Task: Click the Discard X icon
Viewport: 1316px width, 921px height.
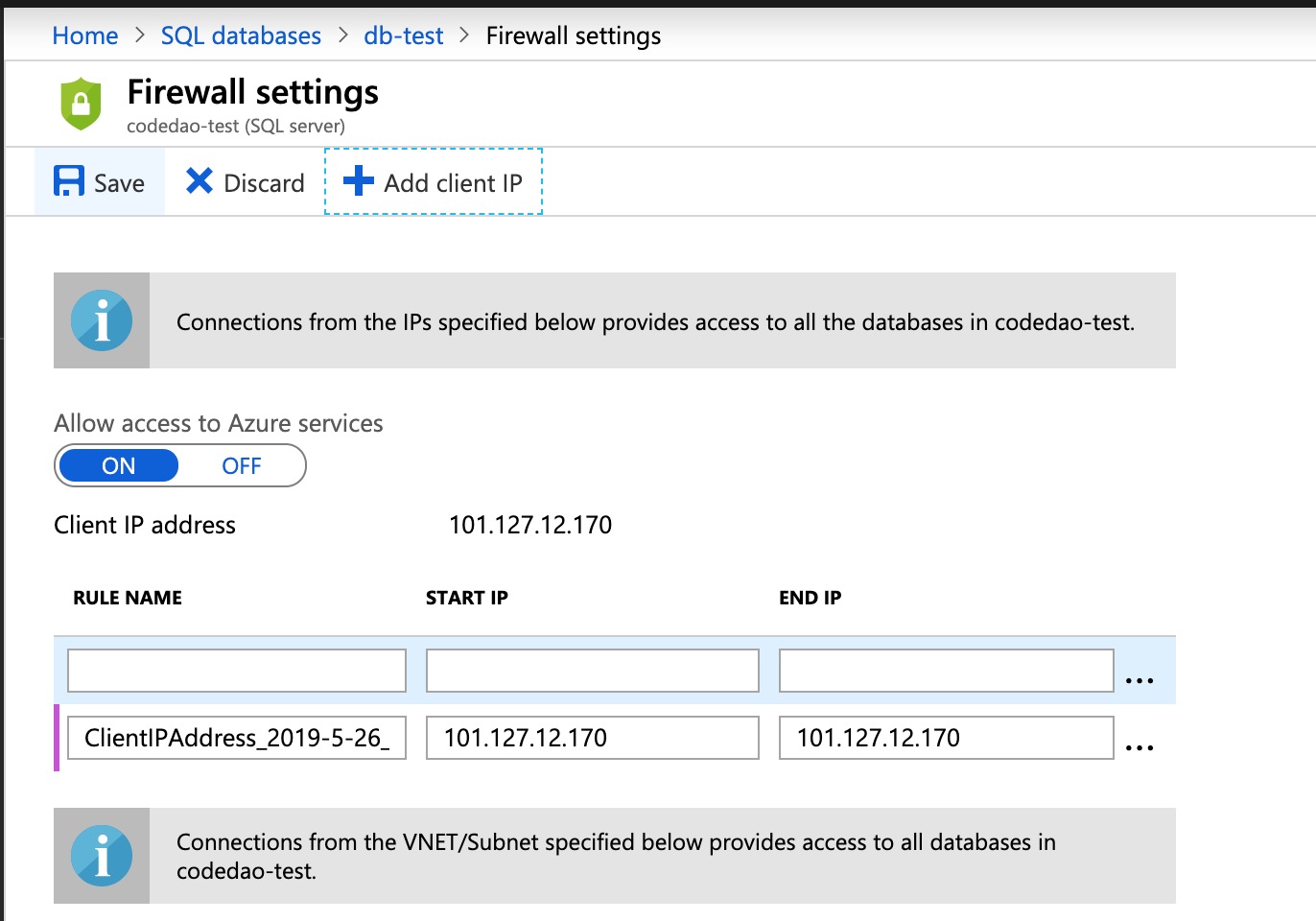Action: pyautogui.click(x=199, y=181)
